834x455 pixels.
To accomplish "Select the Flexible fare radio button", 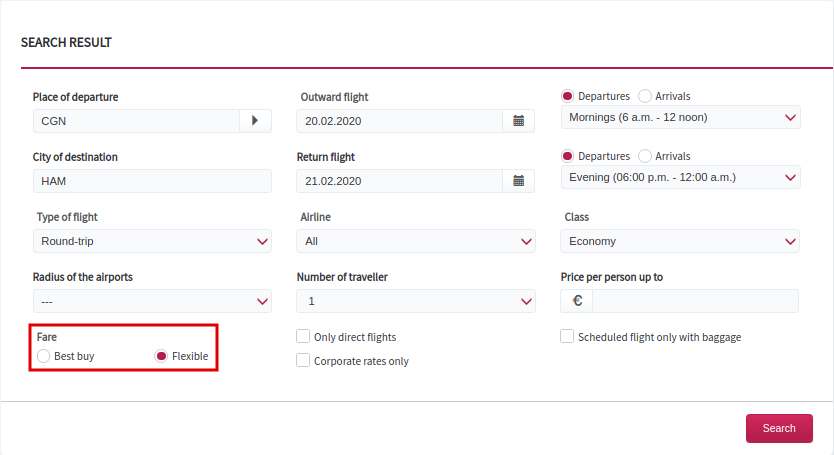I will (x=161, y=356).
